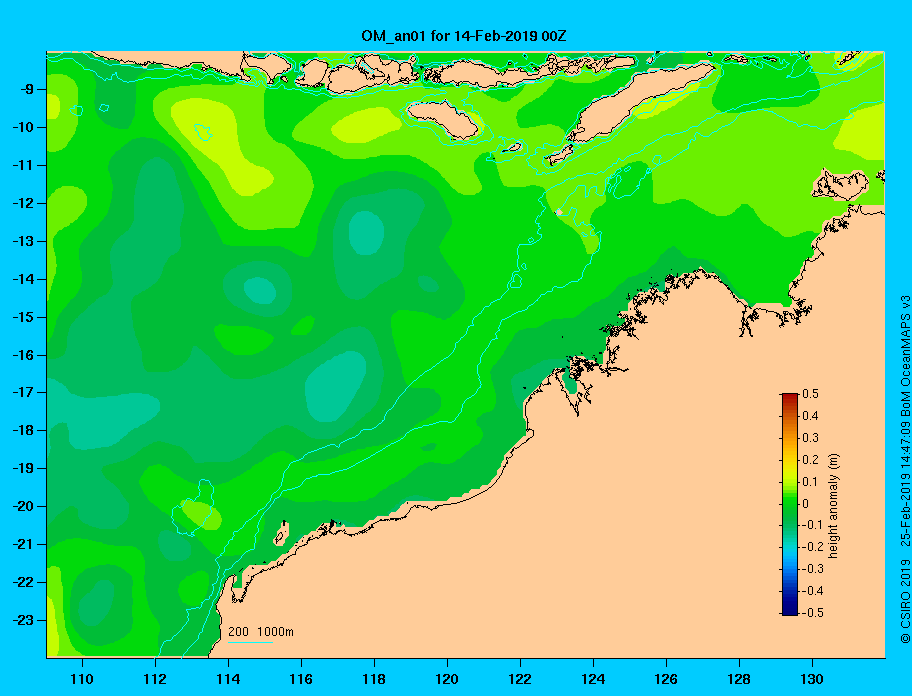
Task: Click the latitude axis label "-23"
Action: click(23, 620)
